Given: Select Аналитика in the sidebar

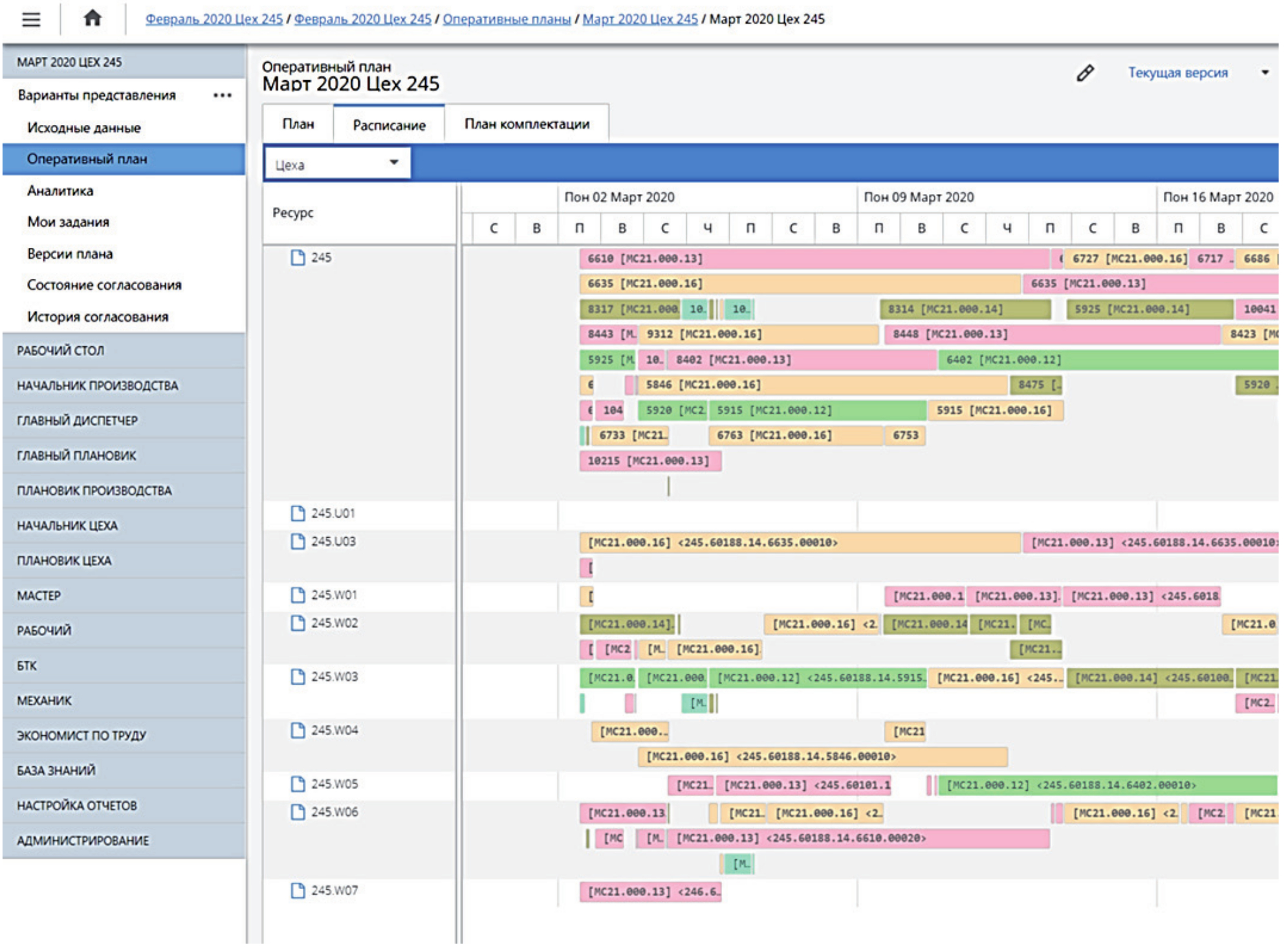Looking at the screenshot, I should (x=60, y=191).
